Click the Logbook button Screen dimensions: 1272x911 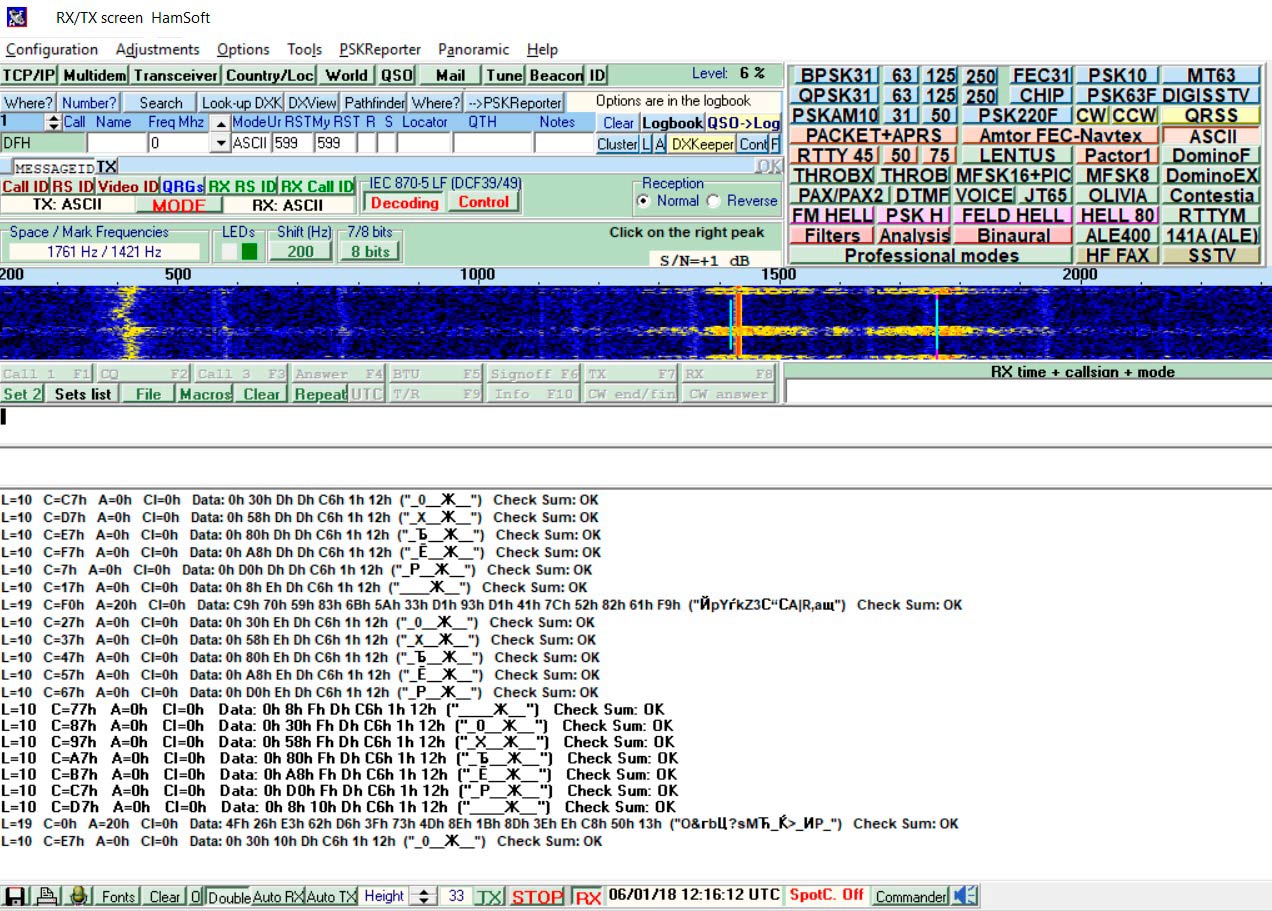coord(672,123)
